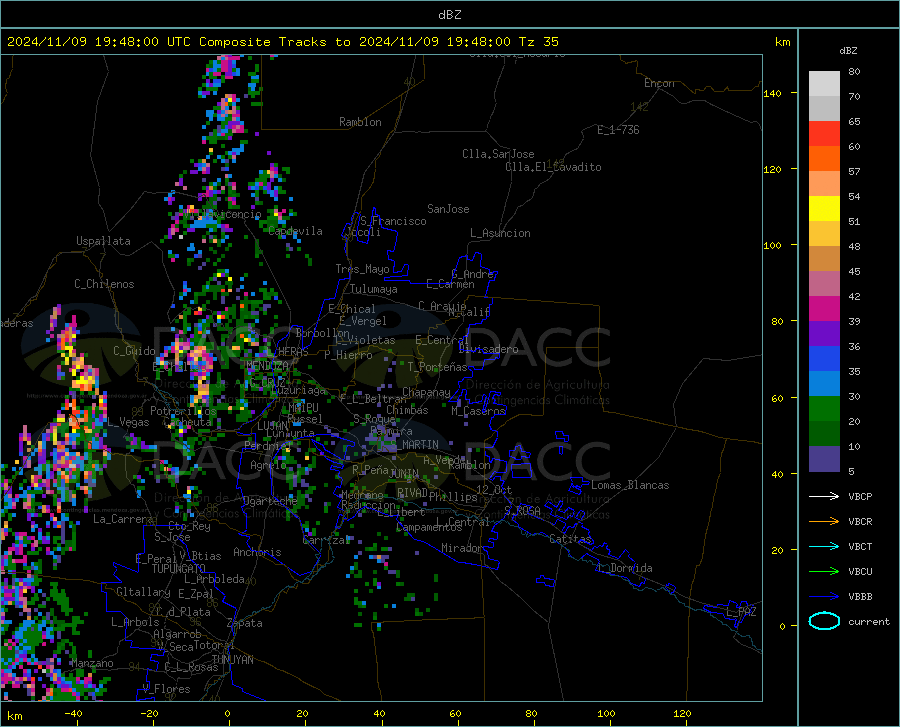Select the dark purple 5 dBZ swatch
This screenshot has height=727, width=900.
click(x=824, y=459)
